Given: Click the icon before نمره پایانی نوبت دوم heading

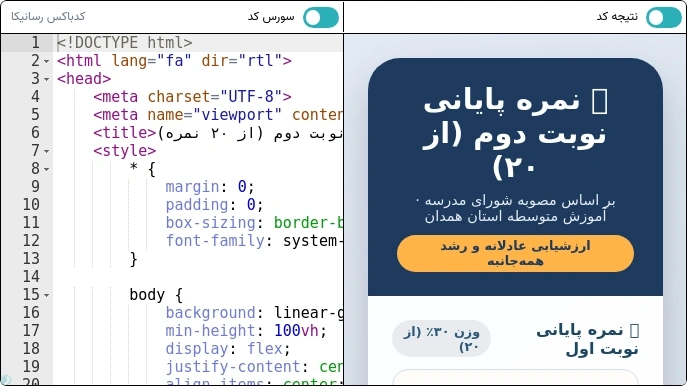Looking at the screenshot, I should click(600, 101).
